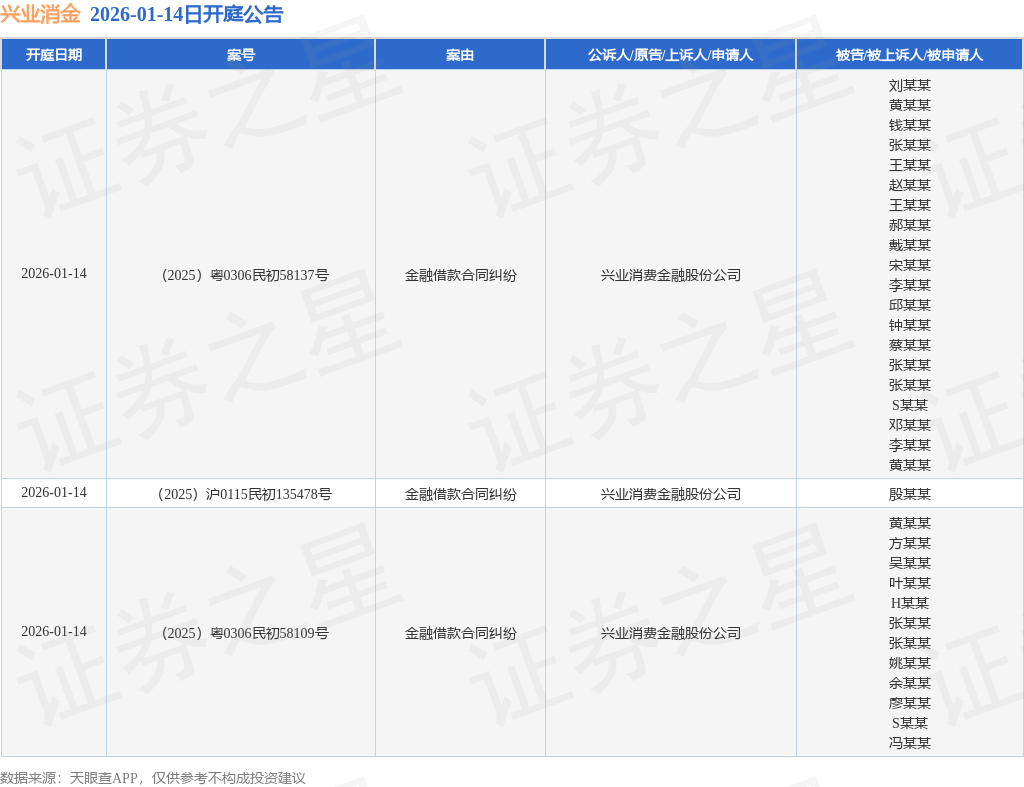The image size is (1024, 787).
Task: Click the 兴业消金 title text
Action: click(40, 14)
